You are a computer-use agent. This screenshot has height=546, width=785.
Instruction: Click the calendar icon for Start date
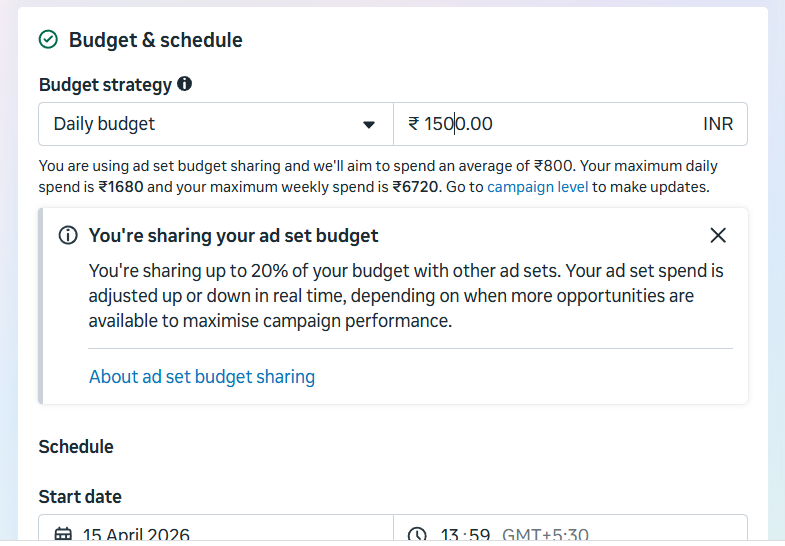[x=63, y=534]
